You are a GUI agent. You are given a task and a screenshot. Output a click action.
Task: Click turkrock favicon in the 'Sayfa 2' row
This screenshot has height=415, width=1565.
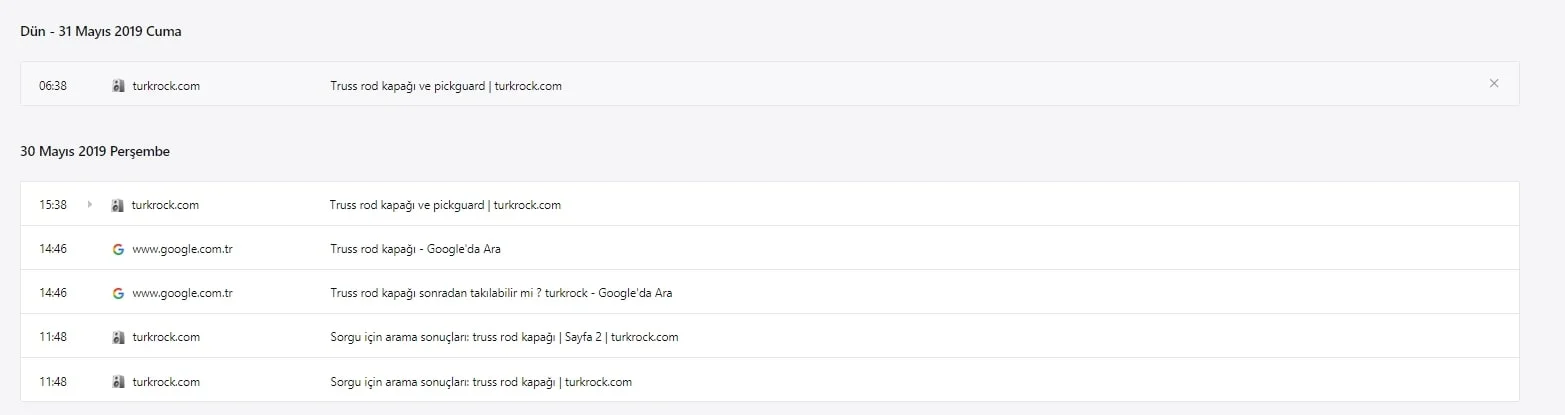coord(118,337)
